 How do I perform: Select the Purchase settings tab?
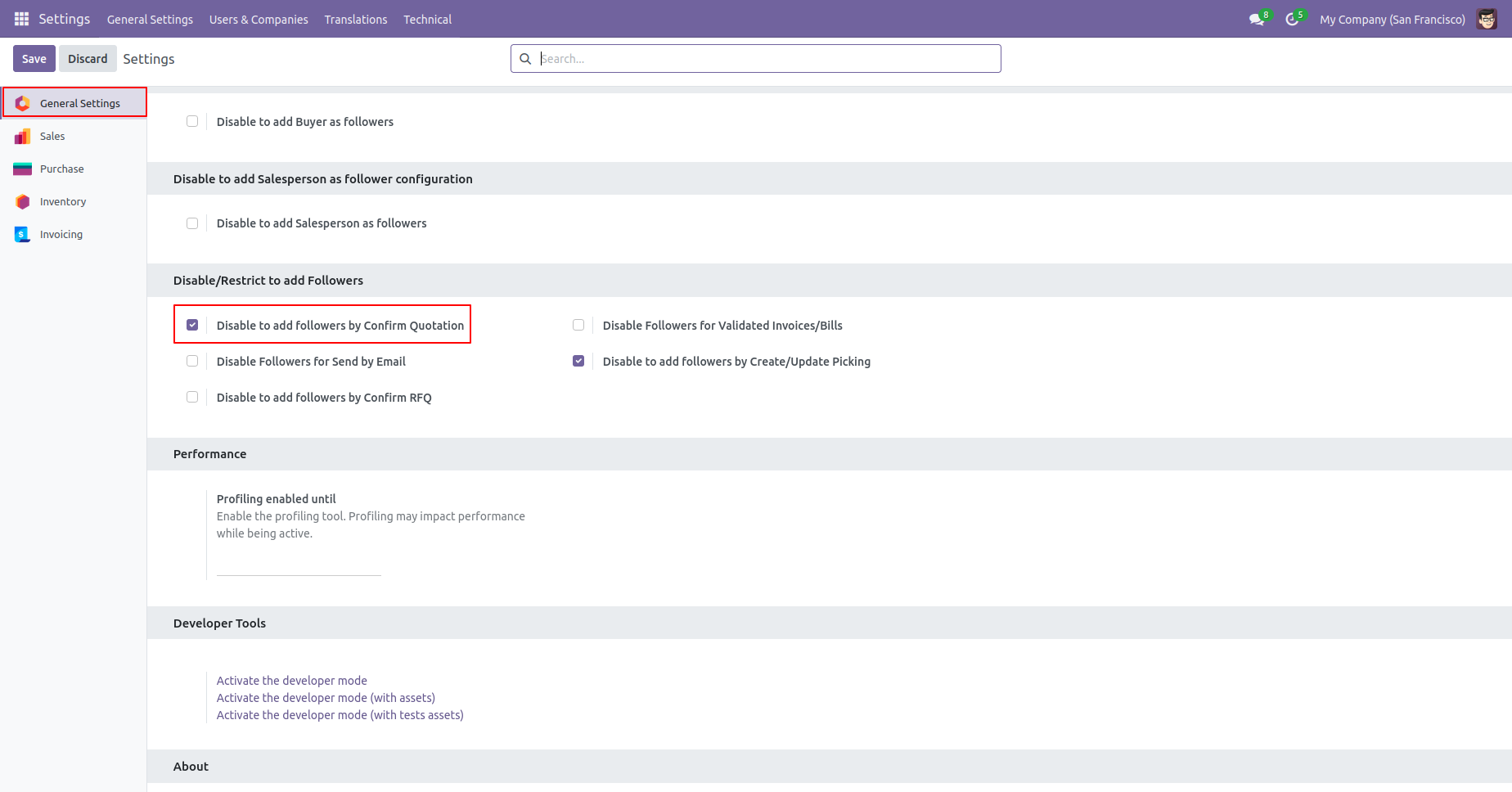click(74, 169)
